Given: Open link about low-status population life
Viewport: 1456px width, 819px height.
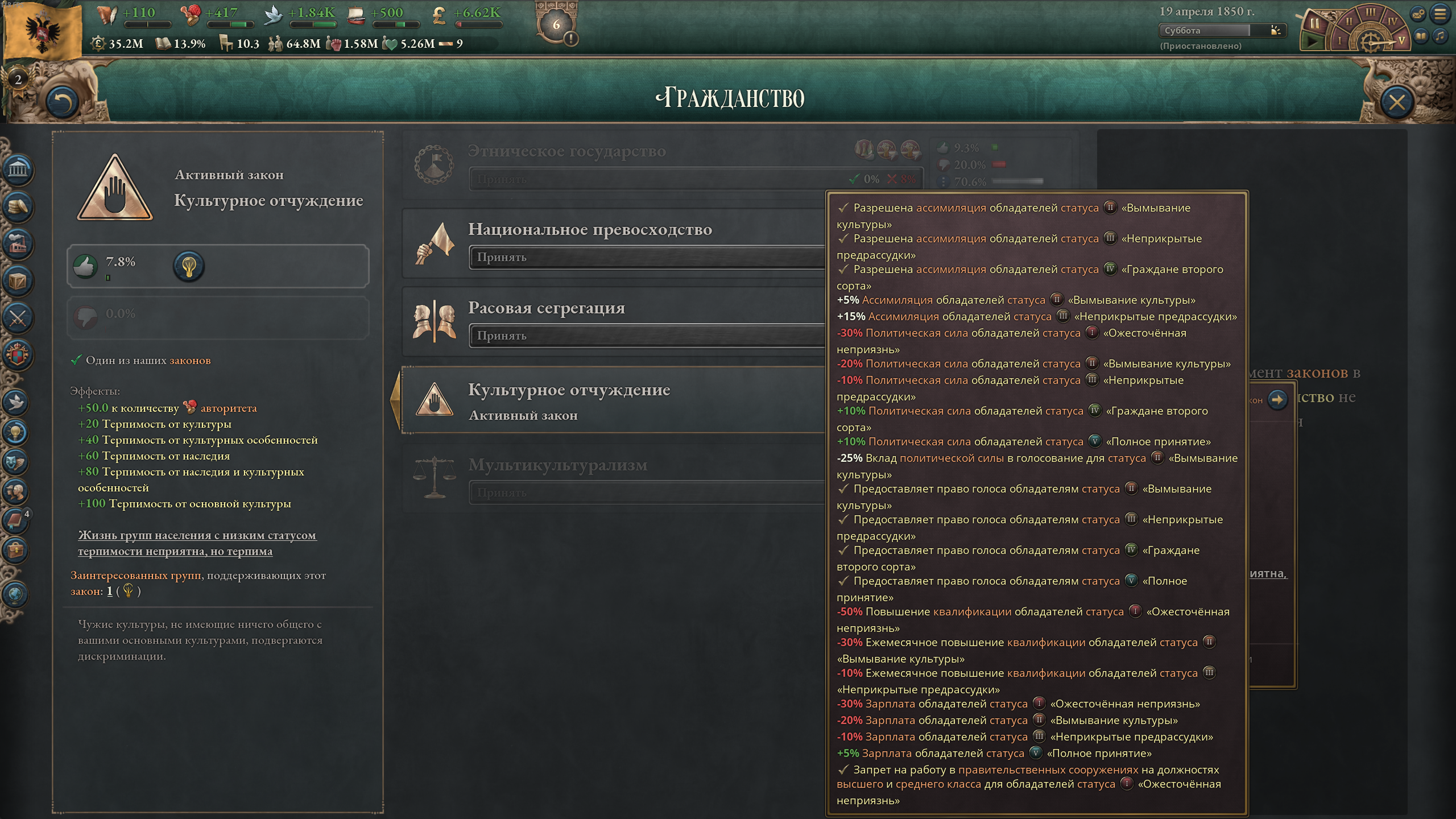Looking at the screenshot, I should (x=197, y=543).
